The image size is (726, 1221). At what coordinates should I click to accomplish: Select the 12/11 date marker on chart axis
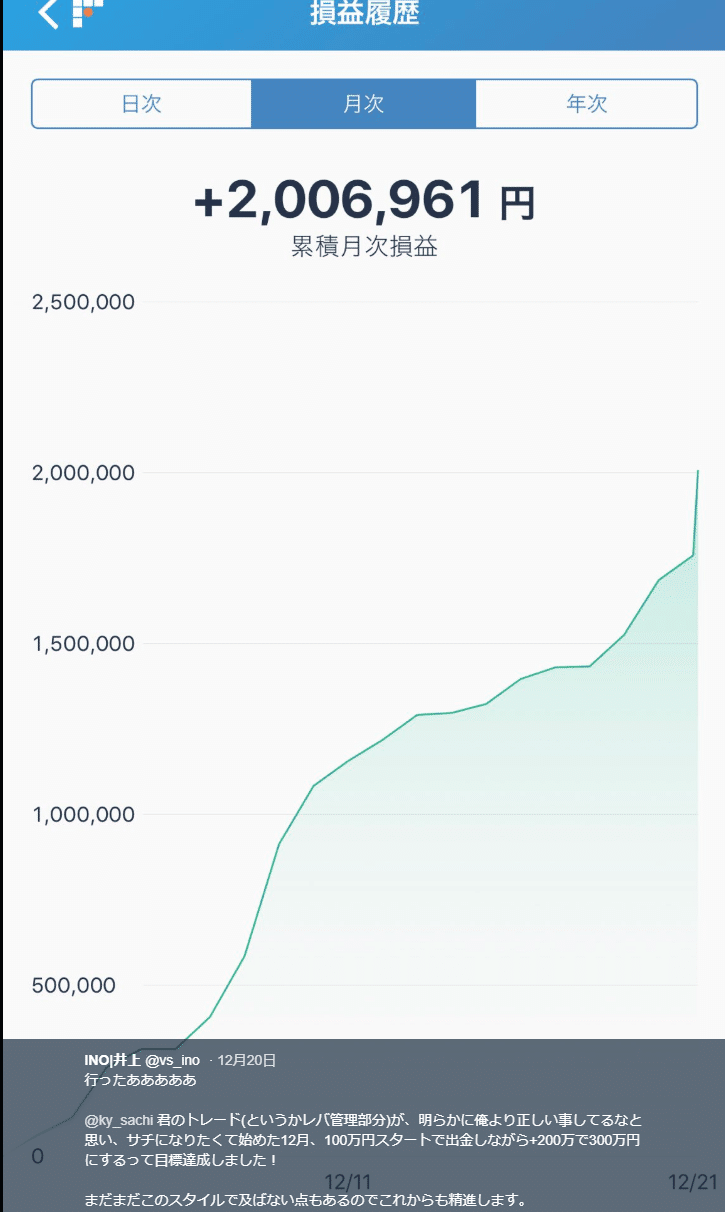[x=349, y=1182]
